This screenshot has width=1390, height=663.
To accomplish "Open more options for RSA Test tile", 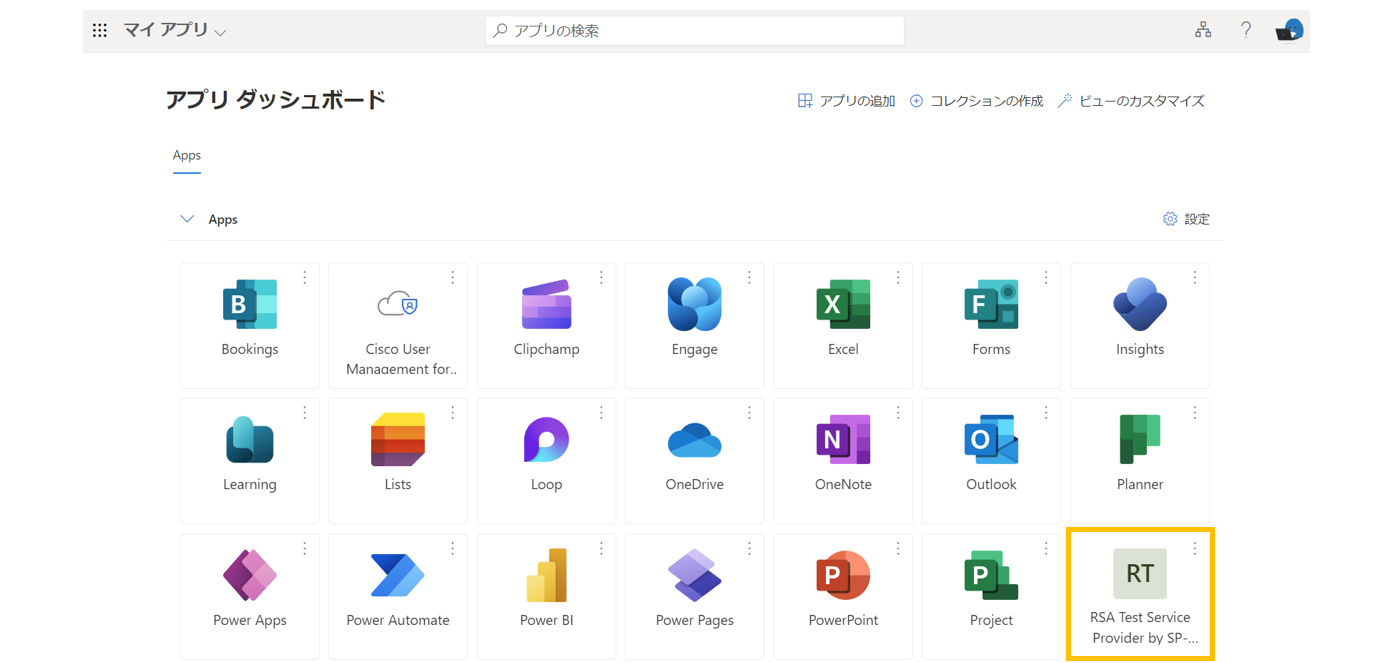I will [x=1195, y=548].
